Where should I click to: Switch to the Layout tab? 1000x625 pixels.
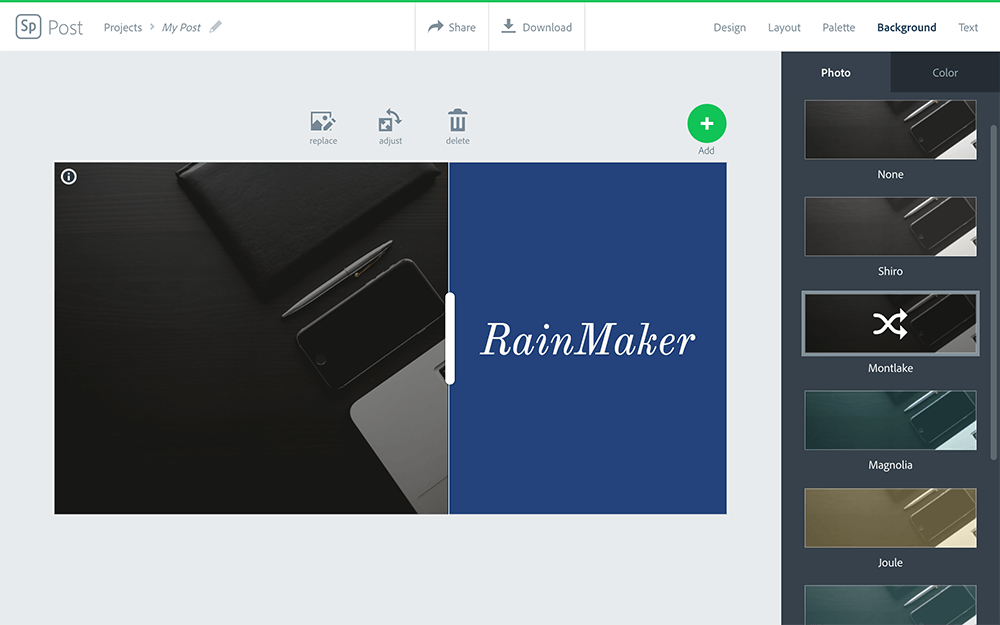(x=784, y=28)
